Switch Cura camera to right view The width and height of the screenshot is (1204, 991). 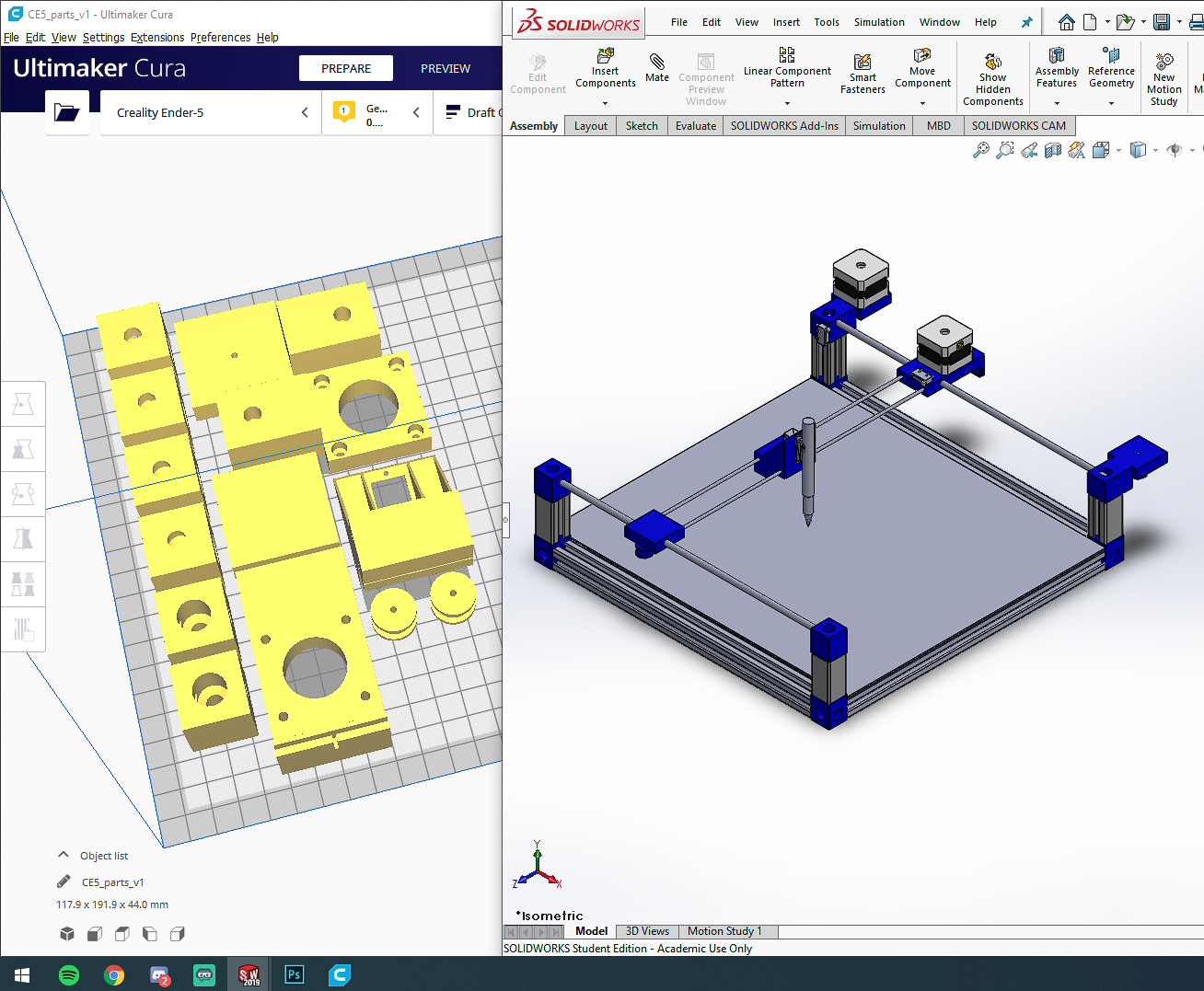click(x=178, y=934)
